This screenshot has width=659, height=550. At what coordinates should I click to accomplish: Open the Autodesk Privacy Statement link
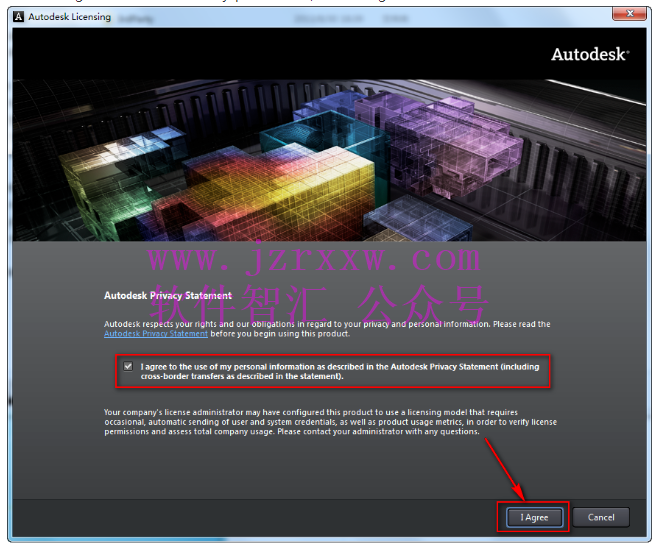tap(156, 334)
